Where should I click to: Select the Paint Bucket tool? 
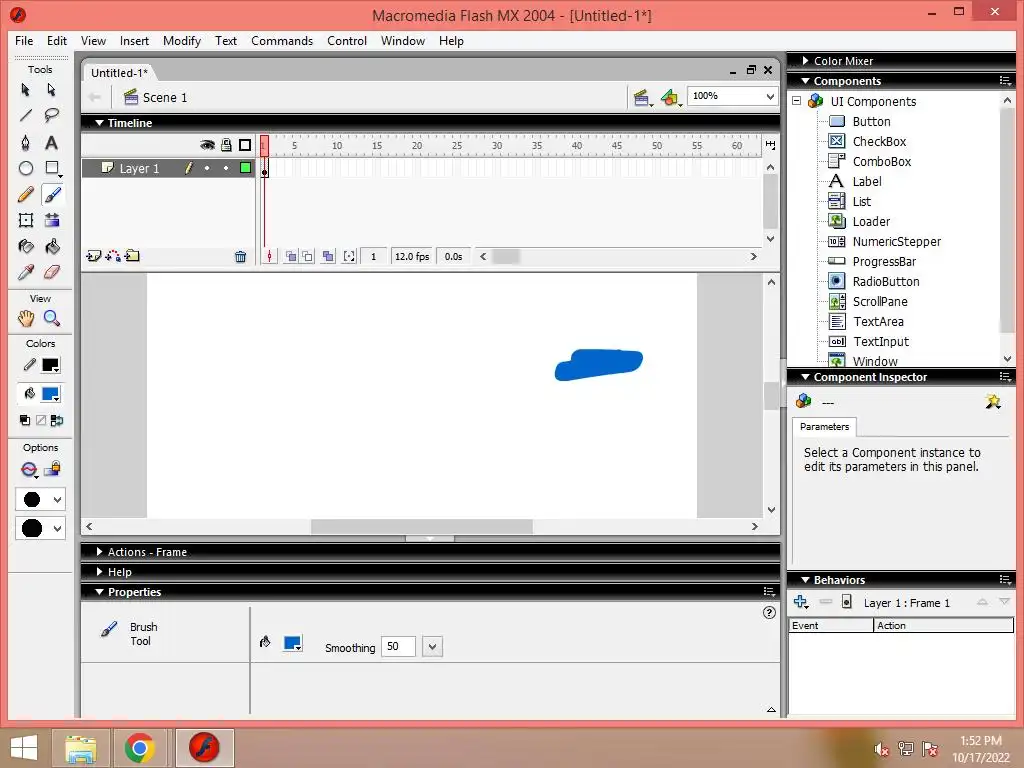click(52, 246)
